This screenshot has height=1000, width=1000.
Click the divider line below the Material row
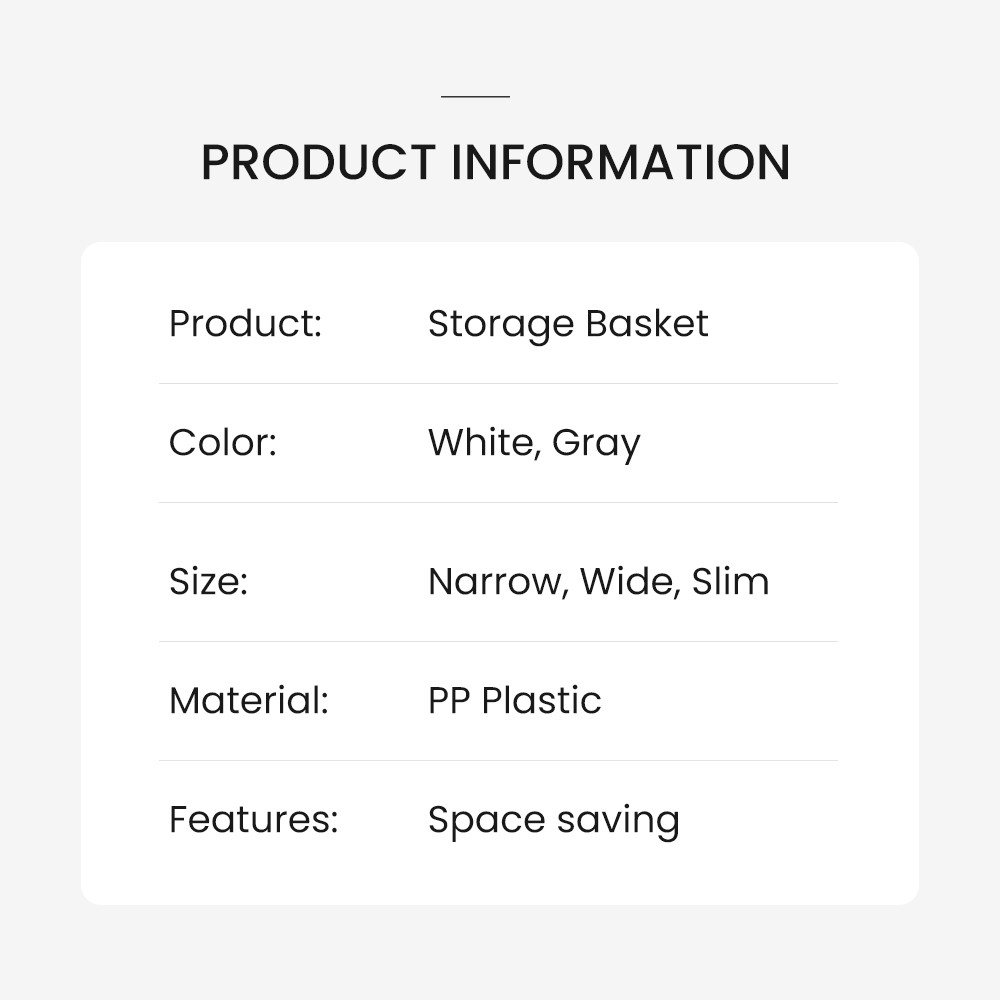click(498, 760)
